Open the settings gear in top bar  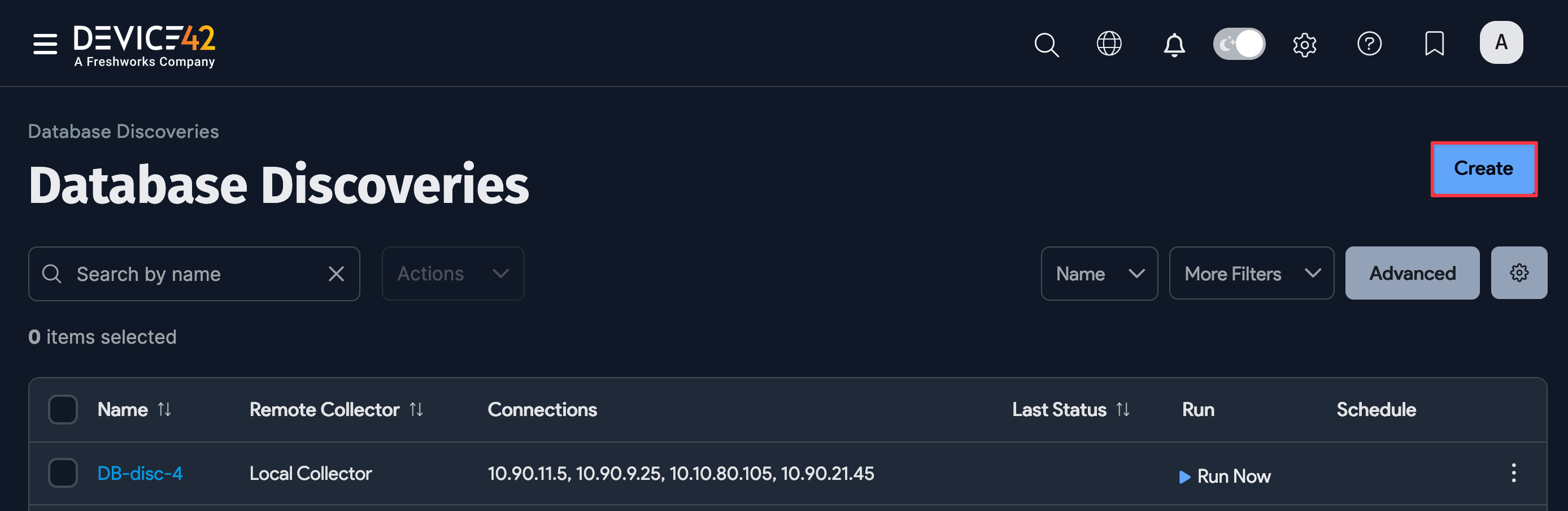click(1304, 44)
